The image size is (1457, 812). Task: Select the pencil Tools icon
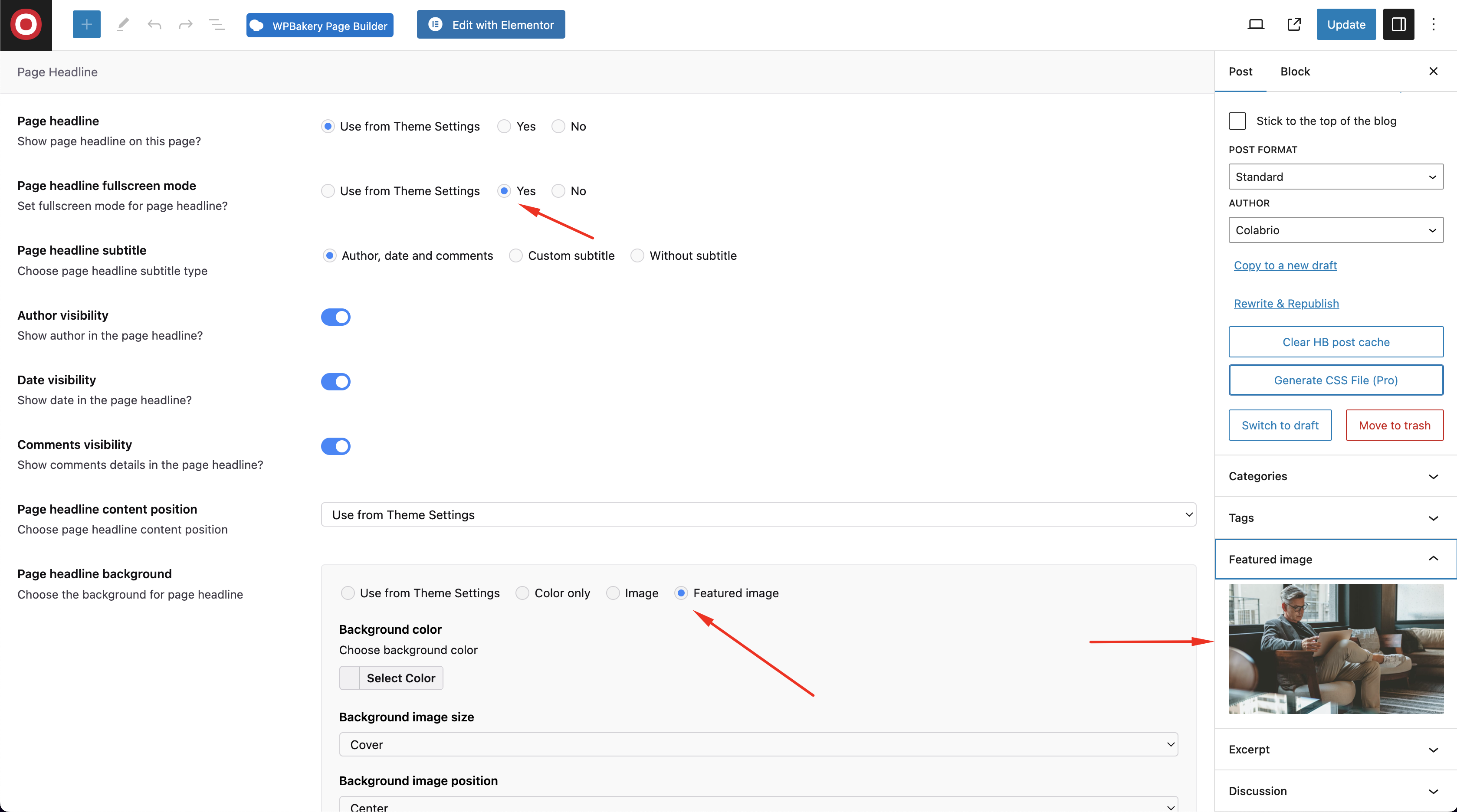coord(123,24)
